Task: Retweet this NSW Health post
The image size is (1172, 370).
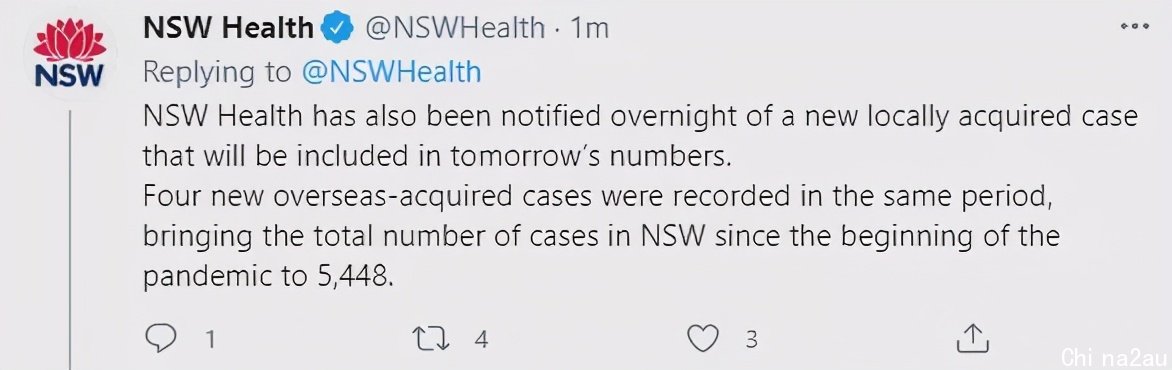Action: click(x=431, y=339)
